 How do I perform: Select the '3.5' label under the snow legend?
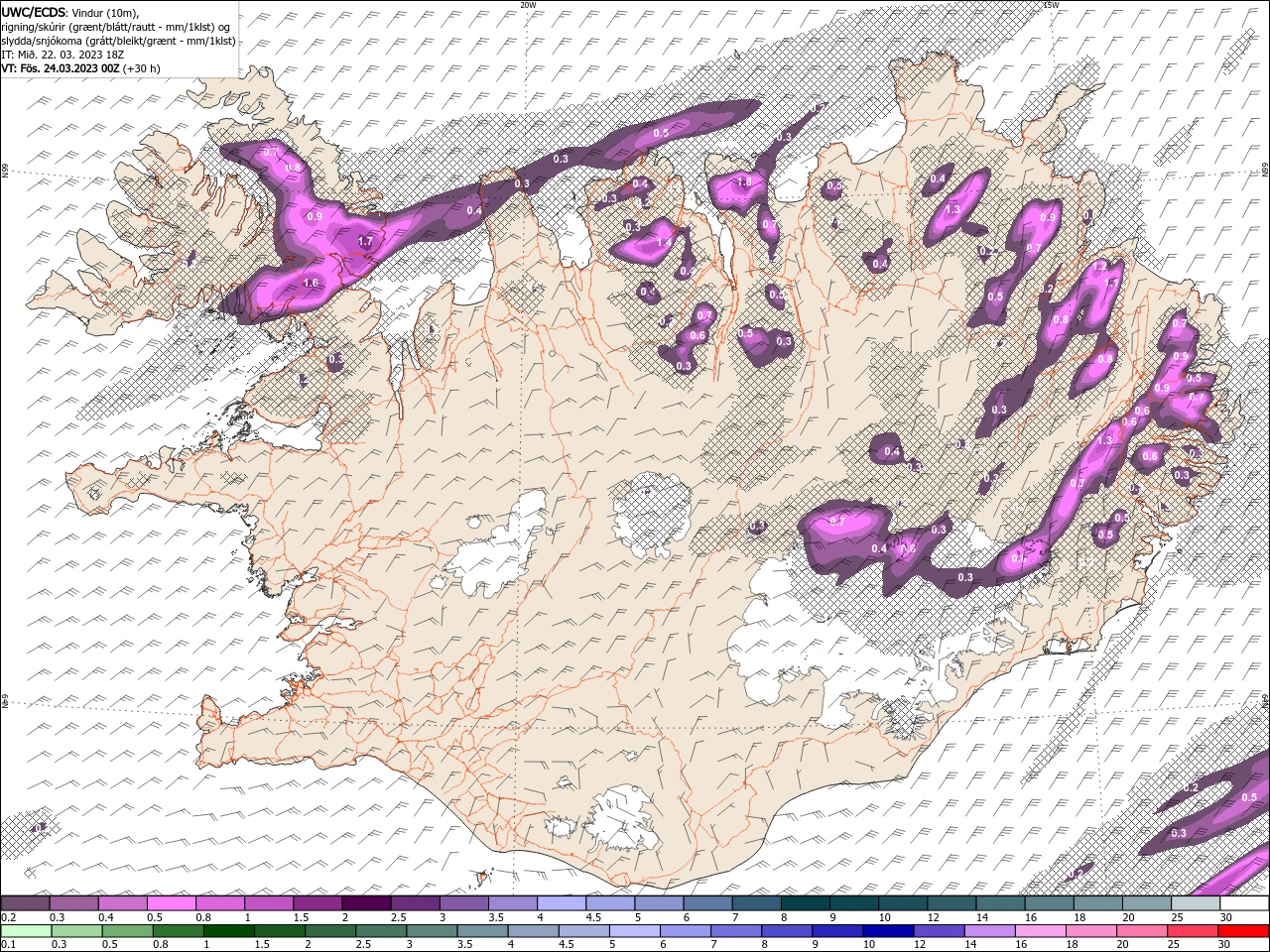(x=495, y=917)
